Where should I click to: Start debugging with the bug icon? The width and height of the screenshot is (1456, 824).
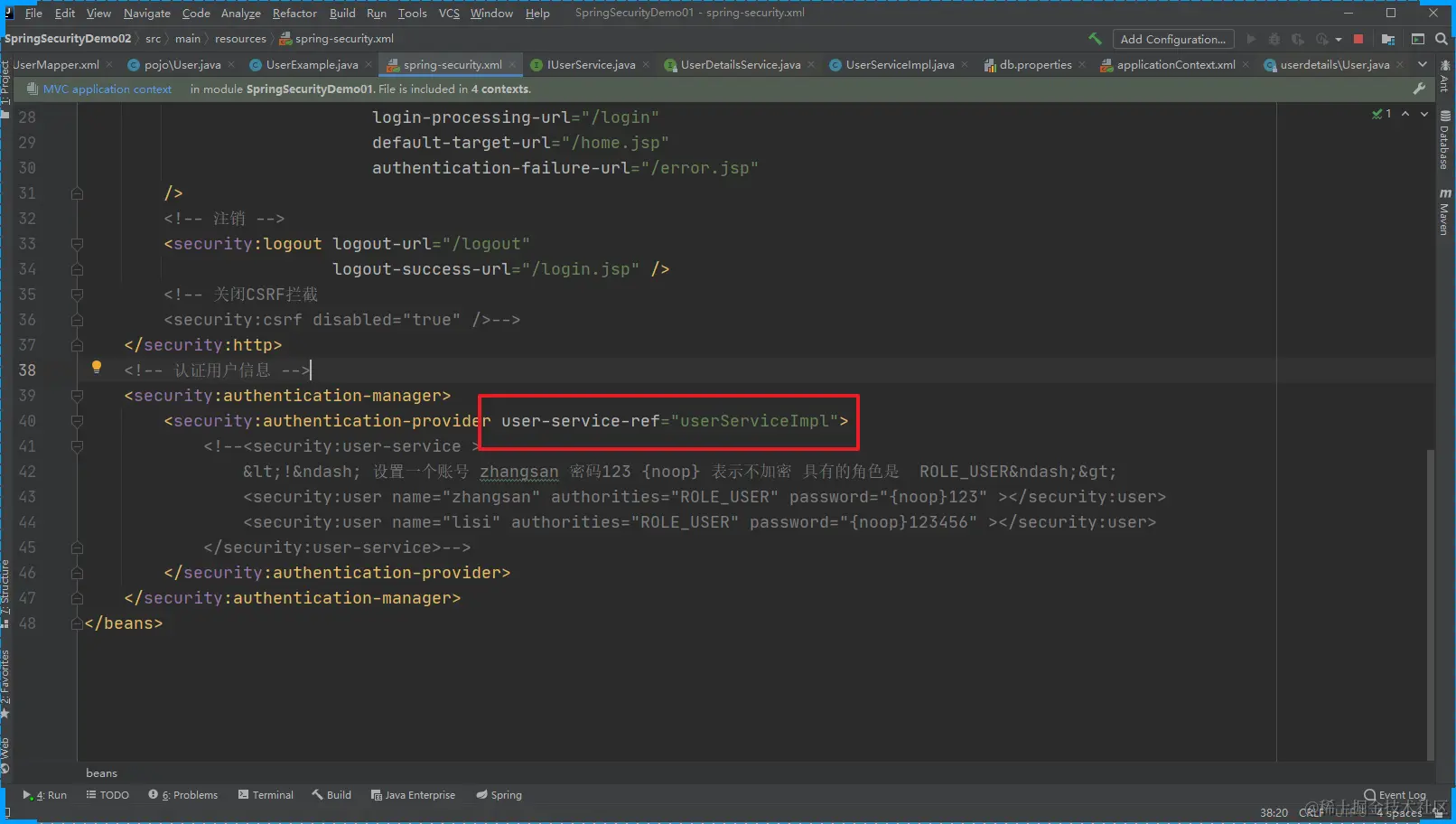pyautogui.click(x=1274, y=39)
